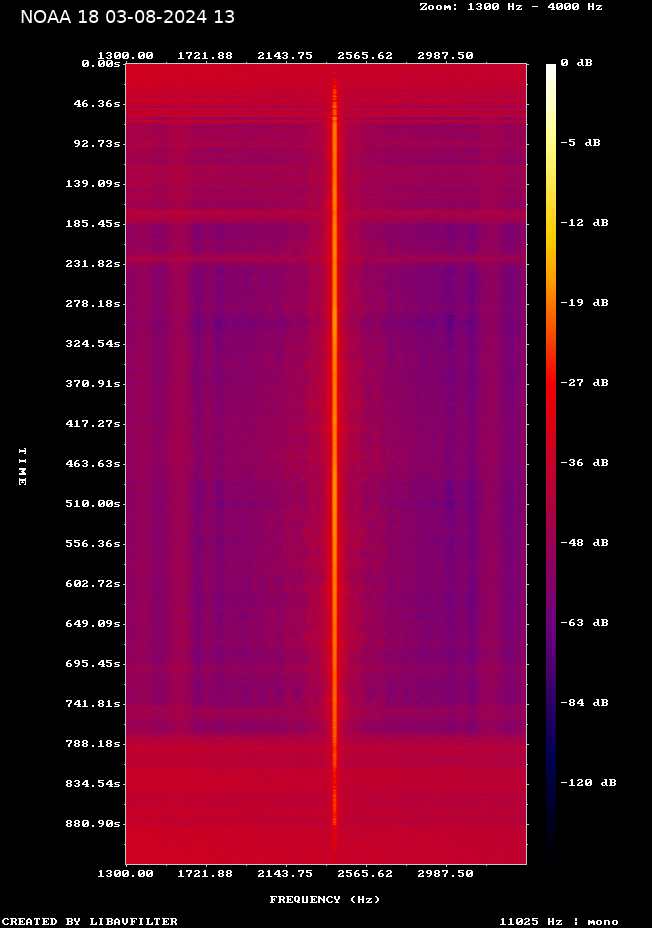
Task: Click the vertical TIME axis title
Action: (x=22, y=466)
